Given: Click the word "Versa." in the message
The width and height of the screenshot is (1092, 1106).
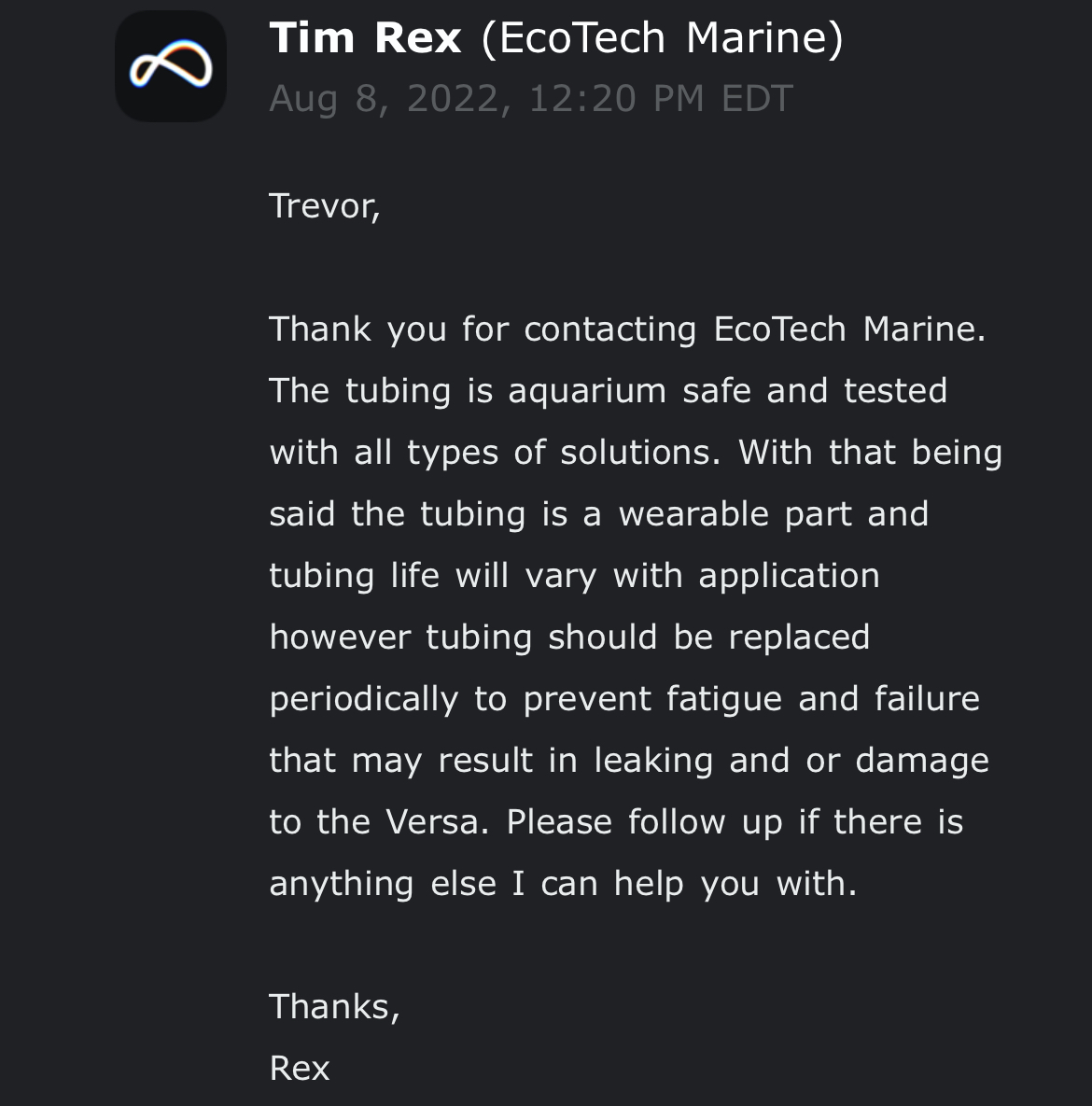Looking at the screenshot, I should 437,821.
